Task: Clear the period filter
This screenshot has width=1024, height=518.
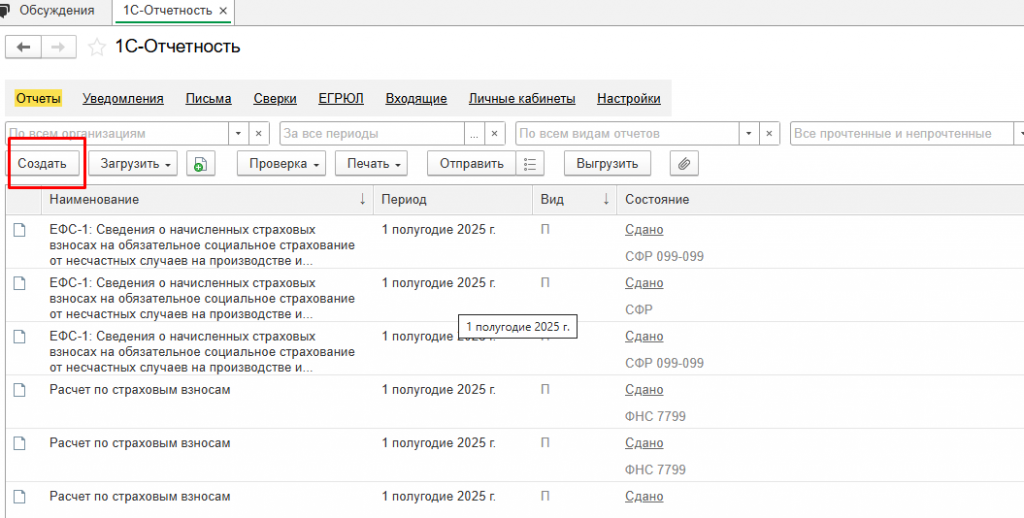Action: (x=494, y=133)
